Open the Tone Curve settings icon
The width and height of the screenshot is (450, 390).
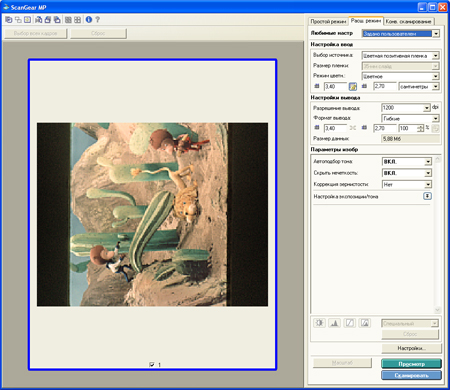click(x=350, y=323)
